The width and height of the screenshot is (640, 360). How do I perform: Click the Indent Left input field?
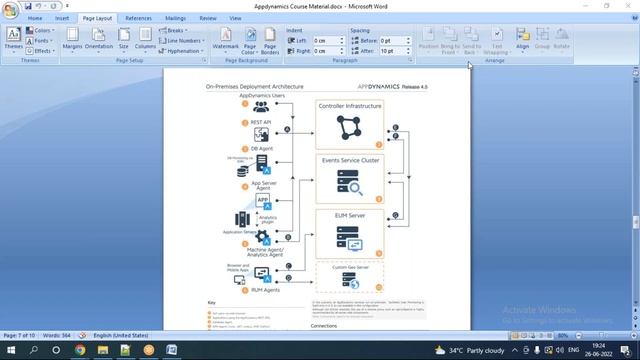point(326,41)
